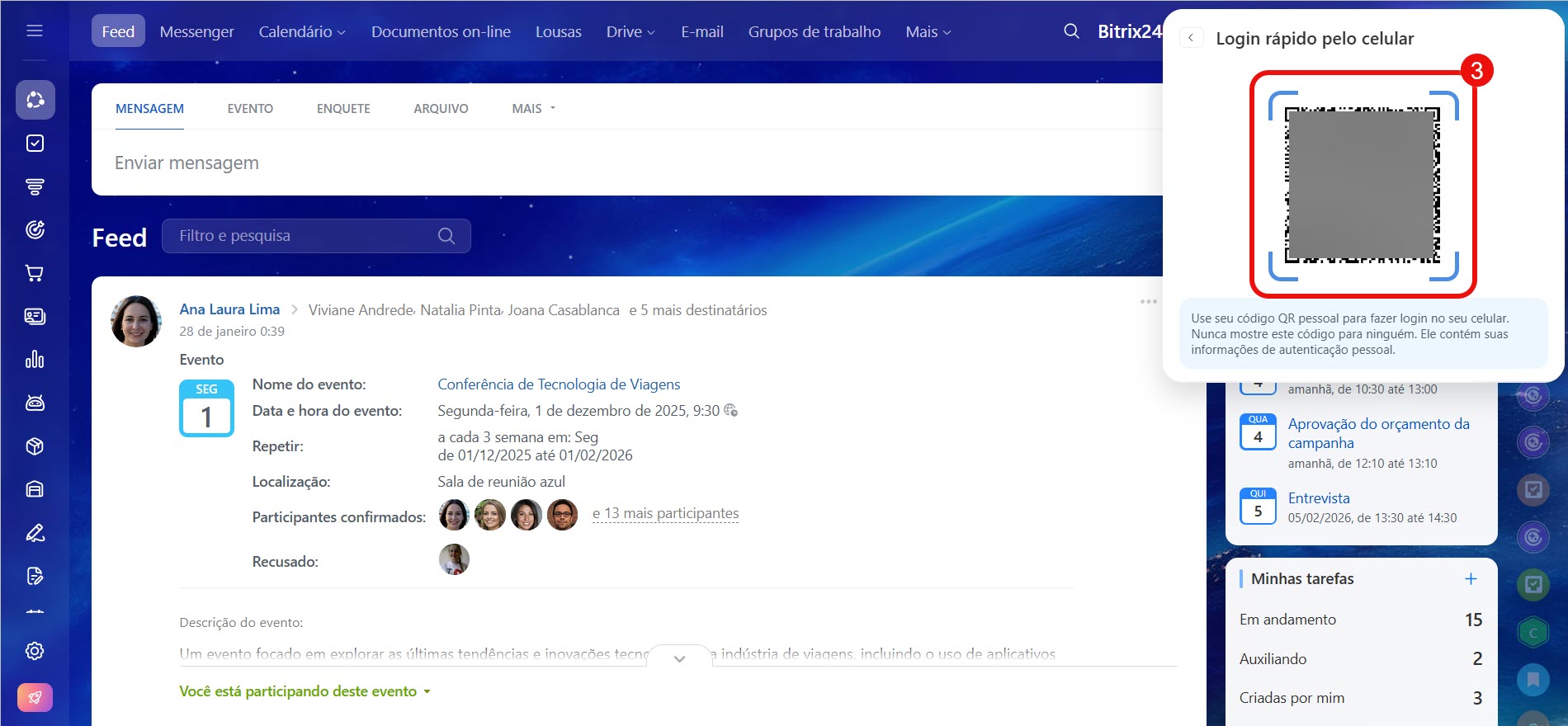Expand the Drive dropdown in the top navigation
1568x726 pixels.
pos(631,32)
